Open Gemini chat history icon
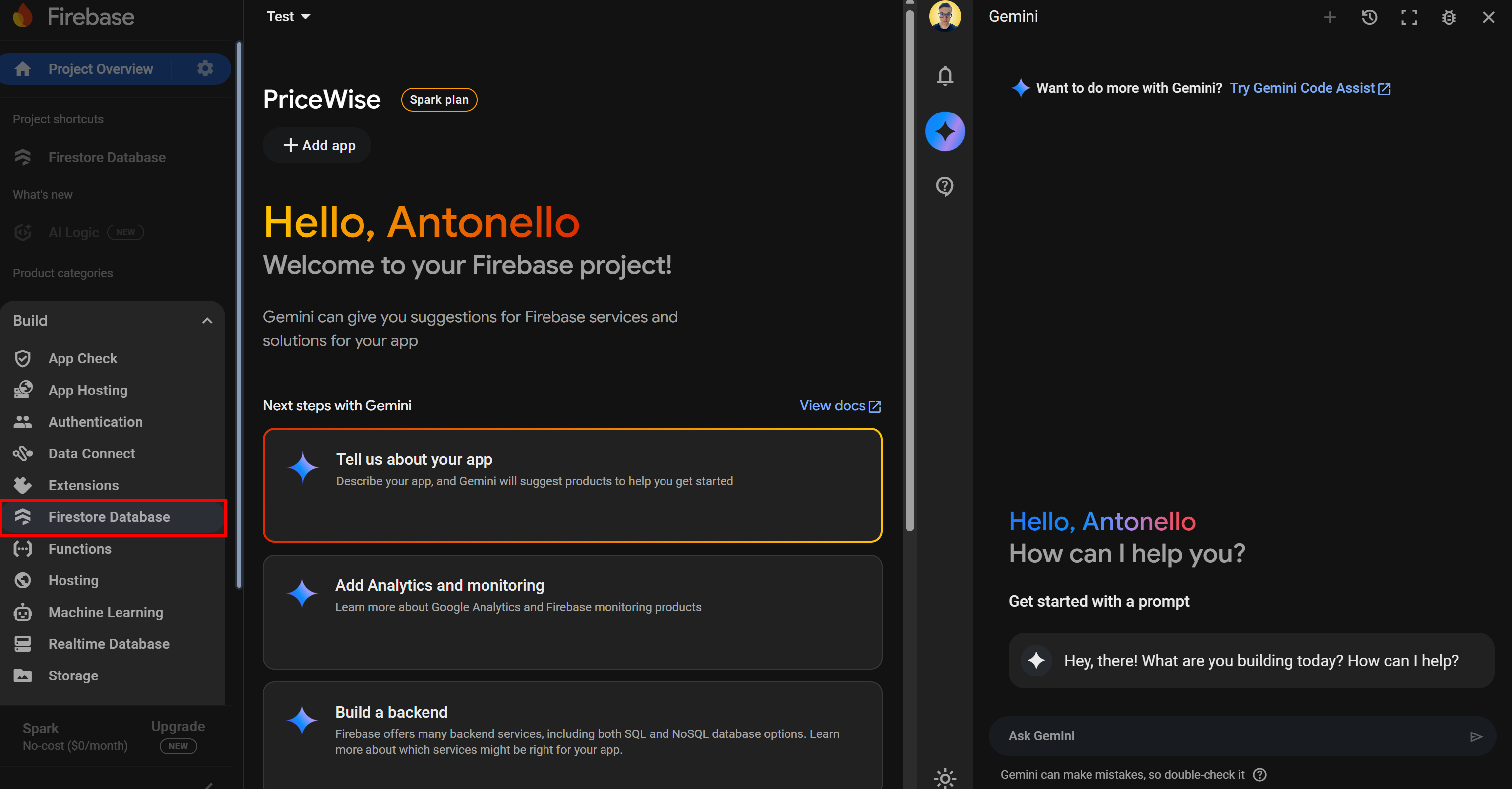1512x789 pixels. tap(1369, 17)
